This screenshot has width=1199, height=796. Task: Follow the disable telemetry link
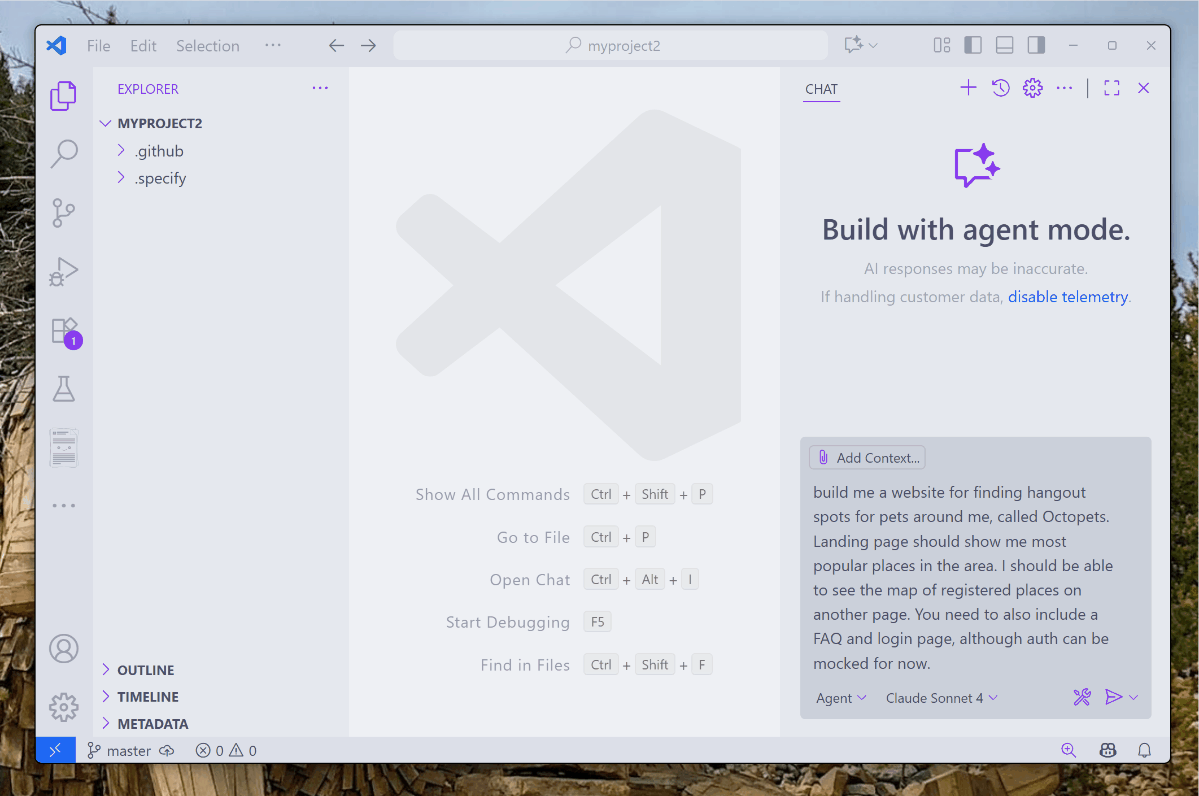pos(1067,297)
